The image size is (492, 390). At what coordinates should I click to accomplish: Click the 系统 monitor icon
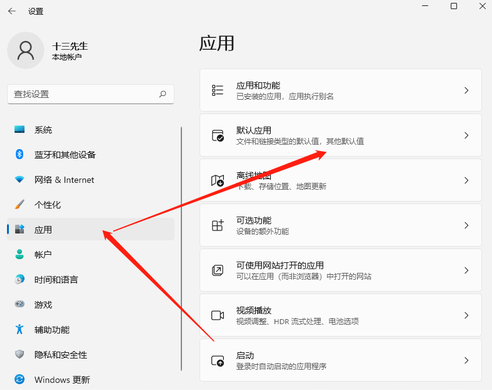pos(20,129)
